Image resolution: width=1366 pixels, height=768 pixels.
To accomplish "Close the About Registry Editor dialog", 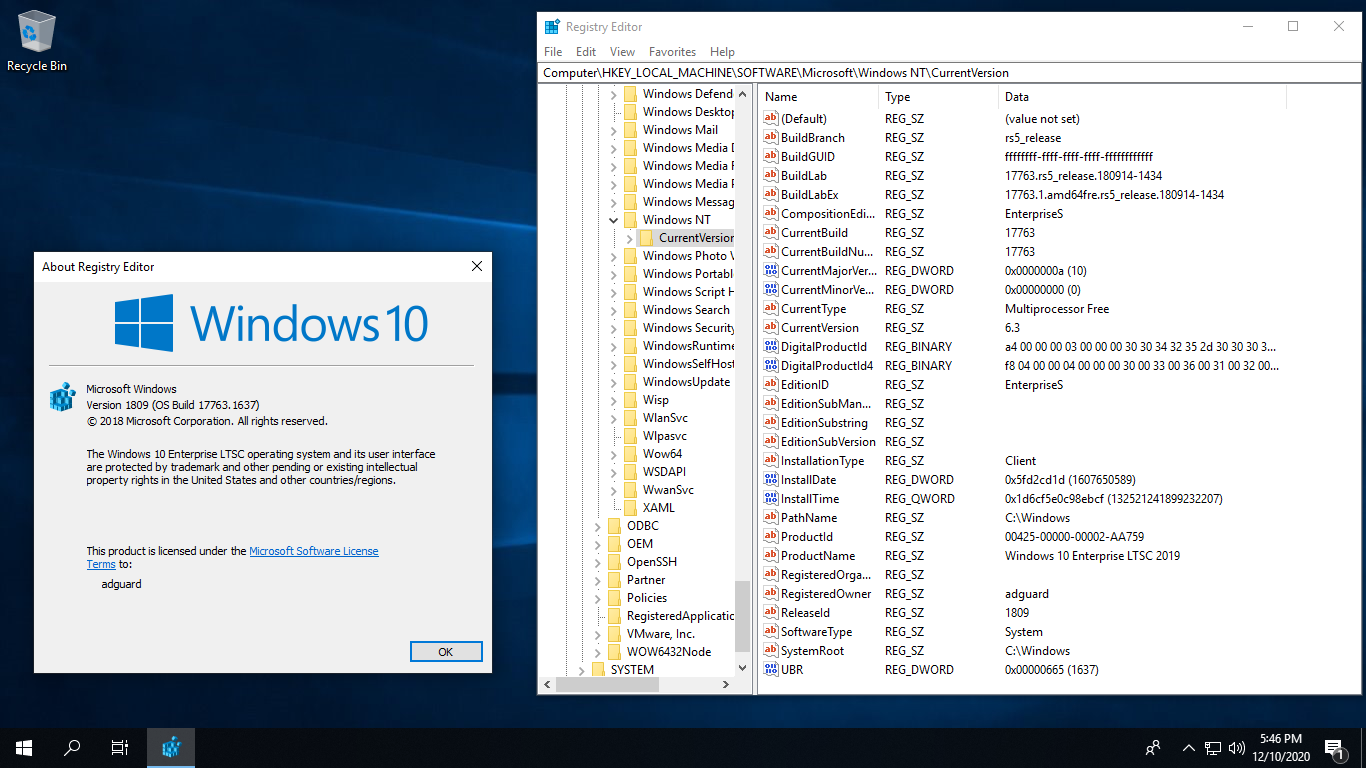I will [x=477, y=266].
